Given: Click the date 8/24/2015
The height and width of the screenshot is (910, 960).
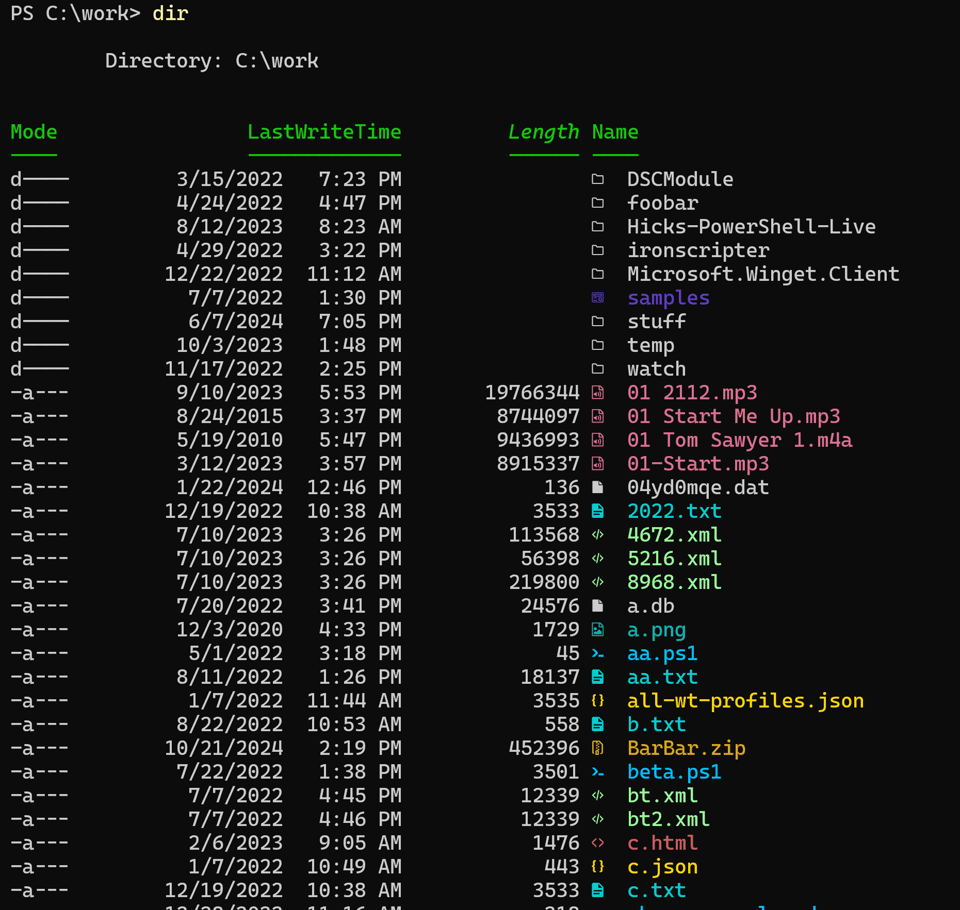Looking at the screenshot, I should pyautogui.click(x=230, y=416).
